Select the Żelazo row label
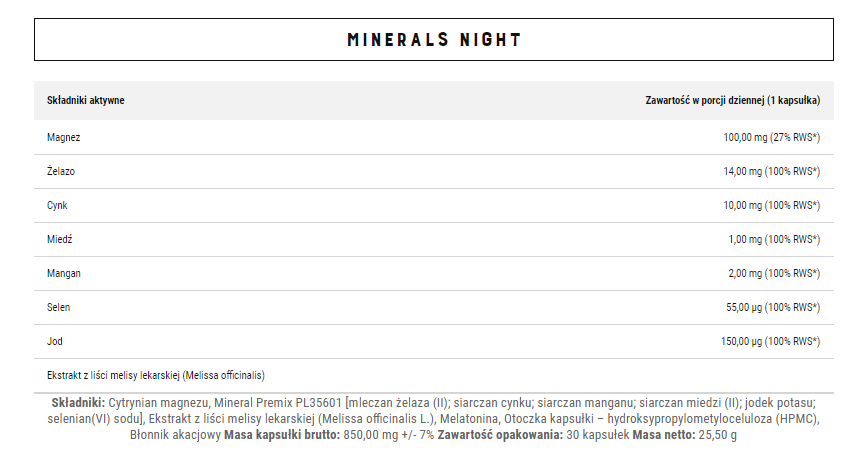 click(x=61, y=171)
